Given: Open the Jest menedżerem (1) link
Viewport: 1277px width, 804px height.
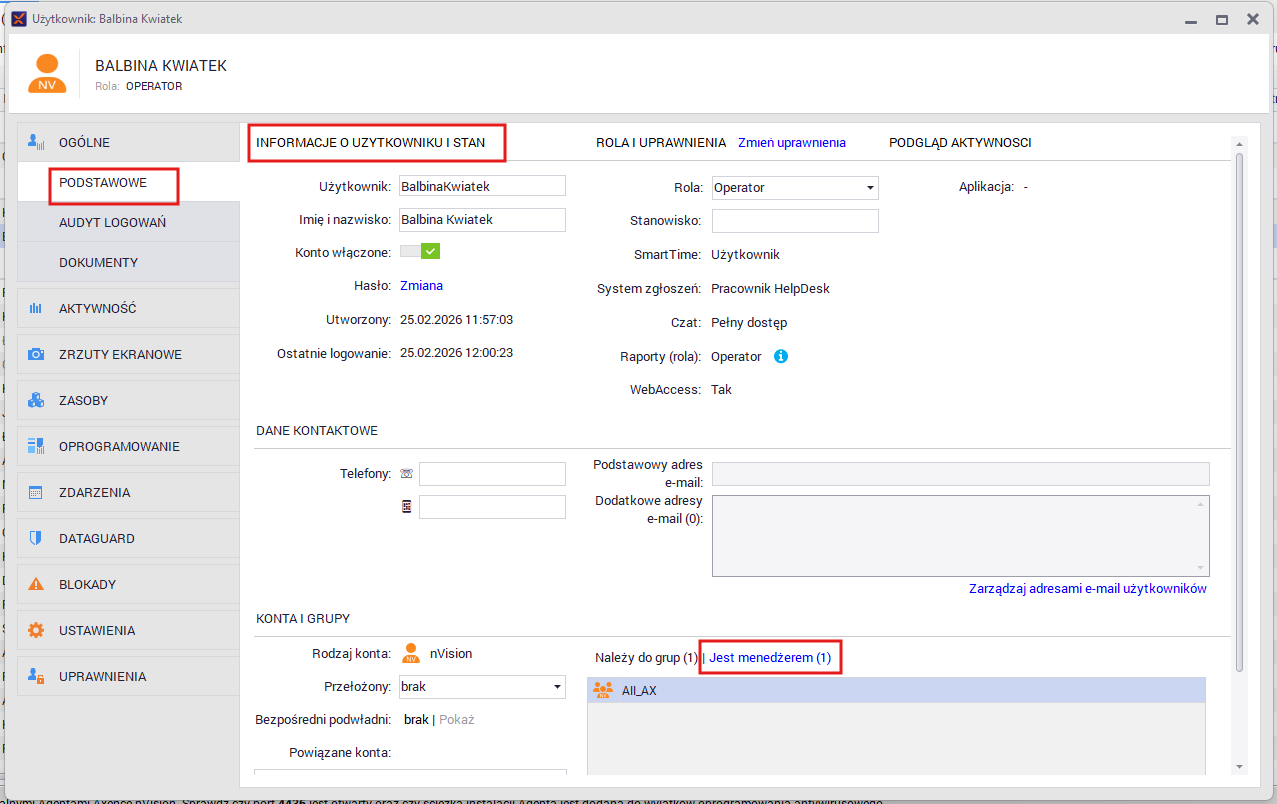Looking at the screenshot, I should (x=770, y=658).
